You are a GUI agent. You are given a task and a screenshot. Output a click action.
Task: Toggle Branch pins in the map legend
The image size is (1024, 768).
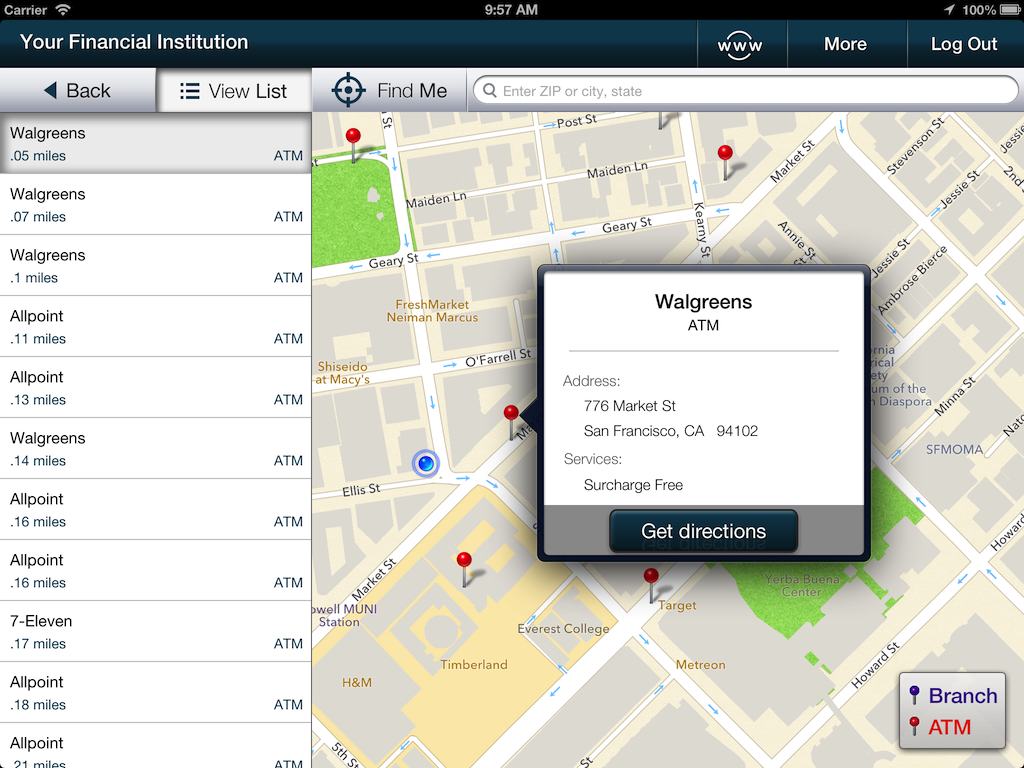click(x=952, y=695)
